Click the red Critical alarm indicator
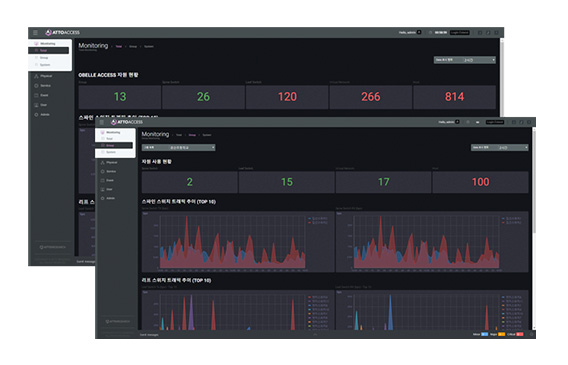568x365 pixels. pyautogui.click(x=520, y=335)
